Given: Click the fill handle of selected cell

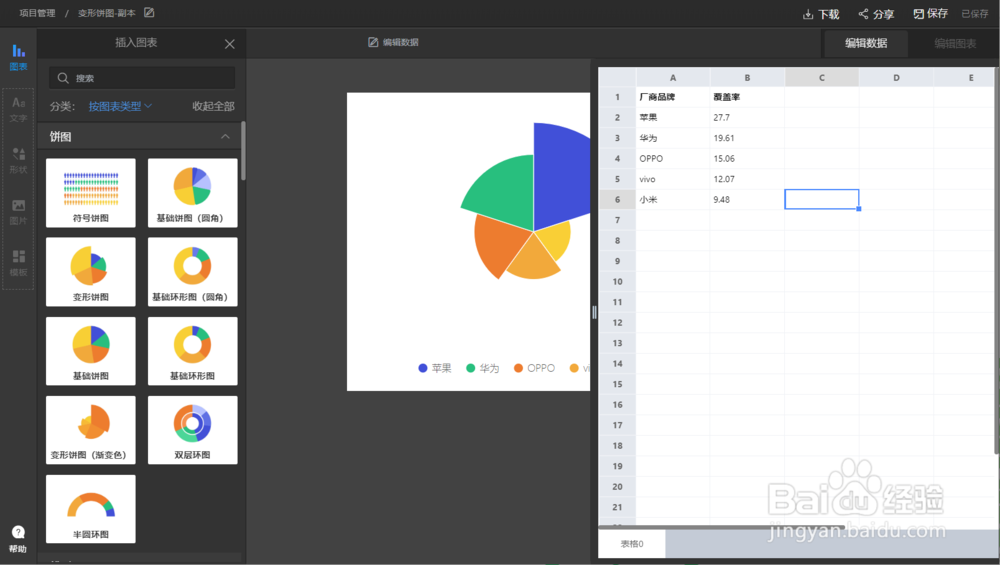Looking at the screenshot, I should [859, 209].
